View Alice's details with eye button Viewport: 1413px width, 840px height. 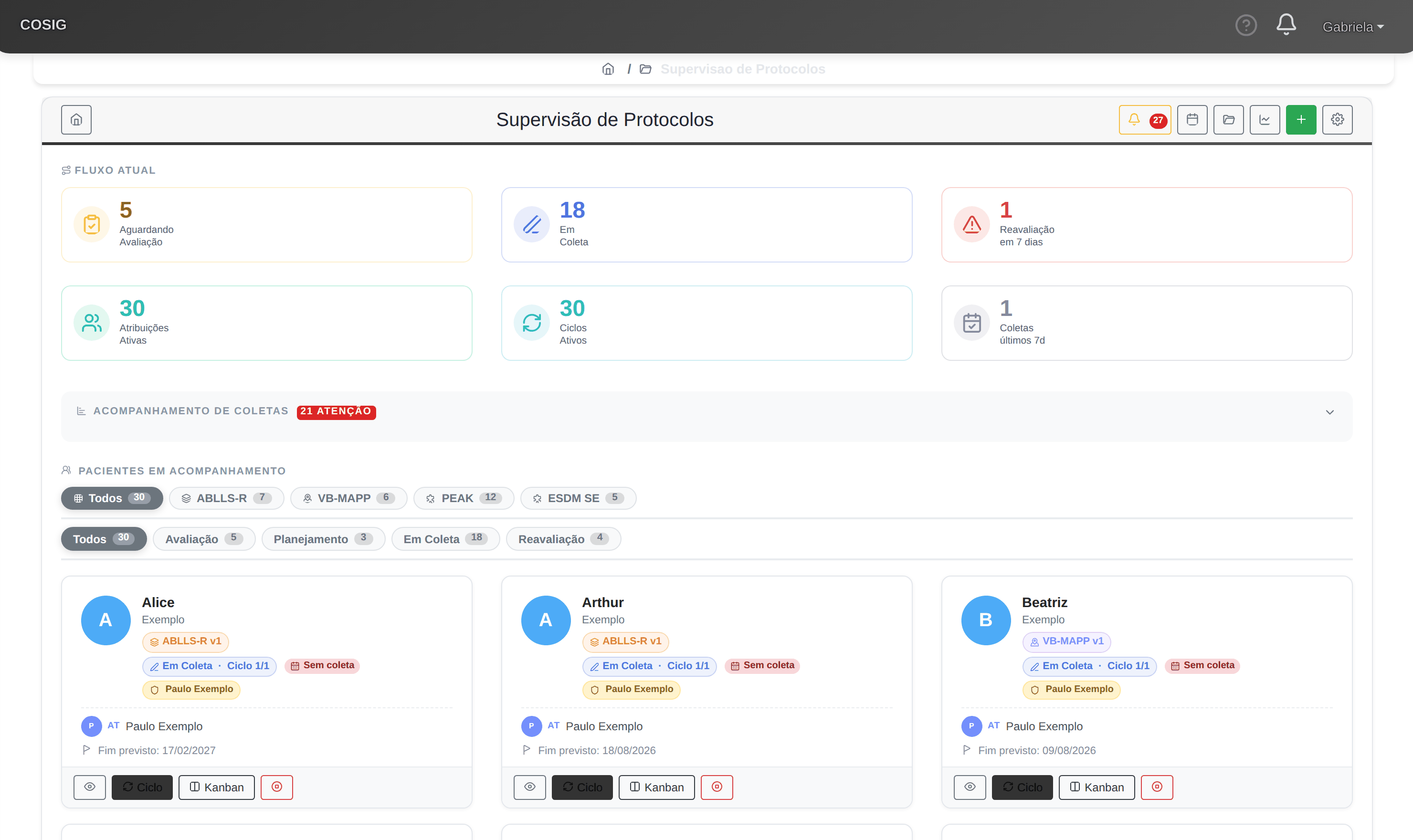point(89,787)
